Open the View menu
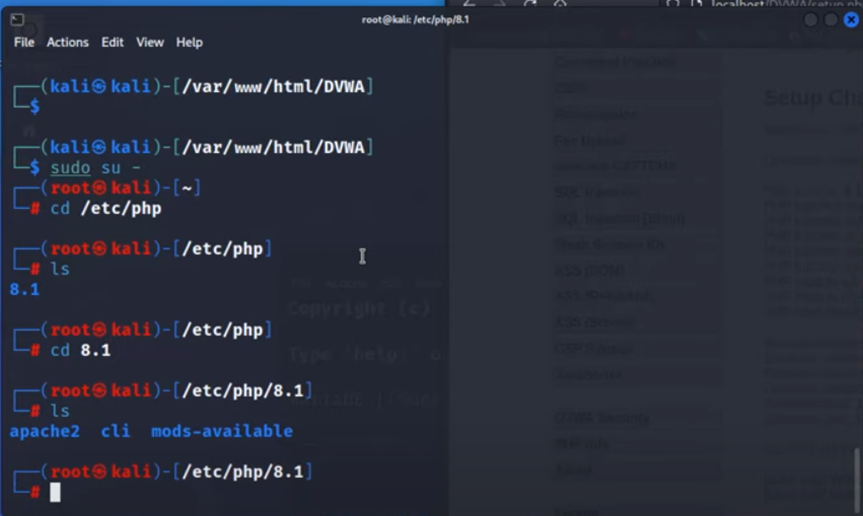Viewport: 863px width, 516px height. 150,42
